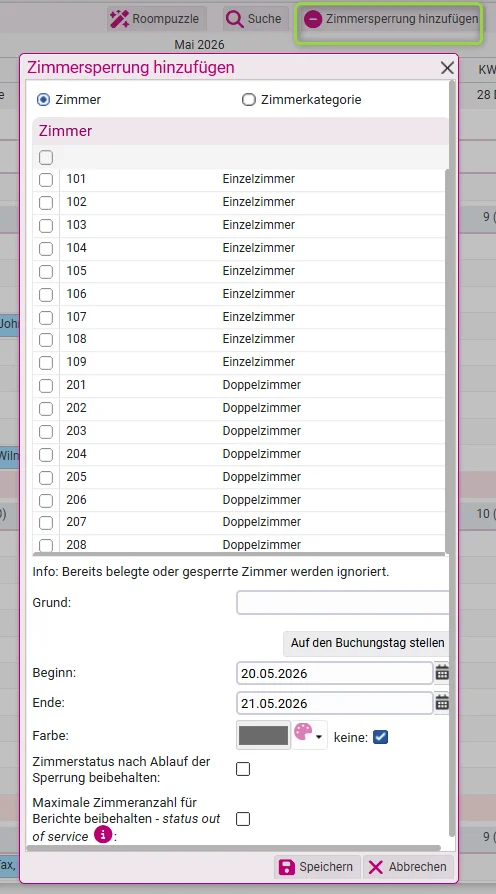Tick the checkbox for room 207
The height and width of the screenshot is (894, 496).
click(x=46, y=523)
